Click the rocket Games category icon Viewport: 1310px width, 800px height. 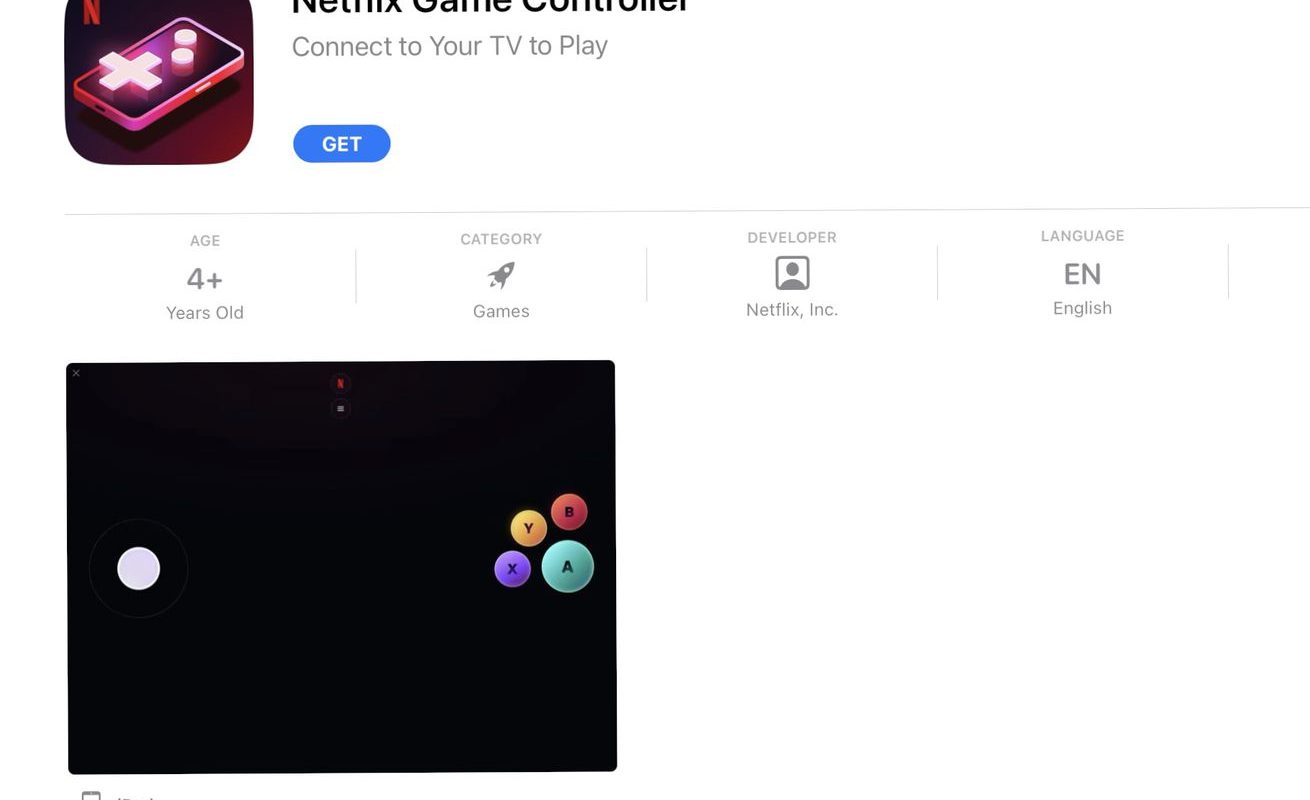[x=501, y=274]
